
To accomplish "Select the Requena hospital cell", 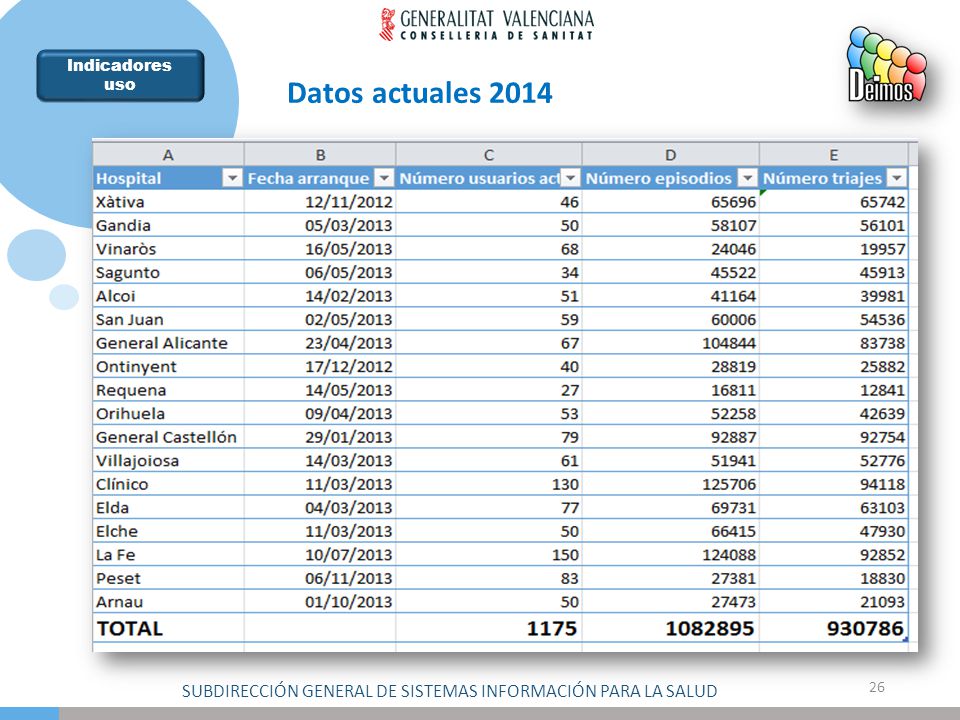I will tap(168, 390).
